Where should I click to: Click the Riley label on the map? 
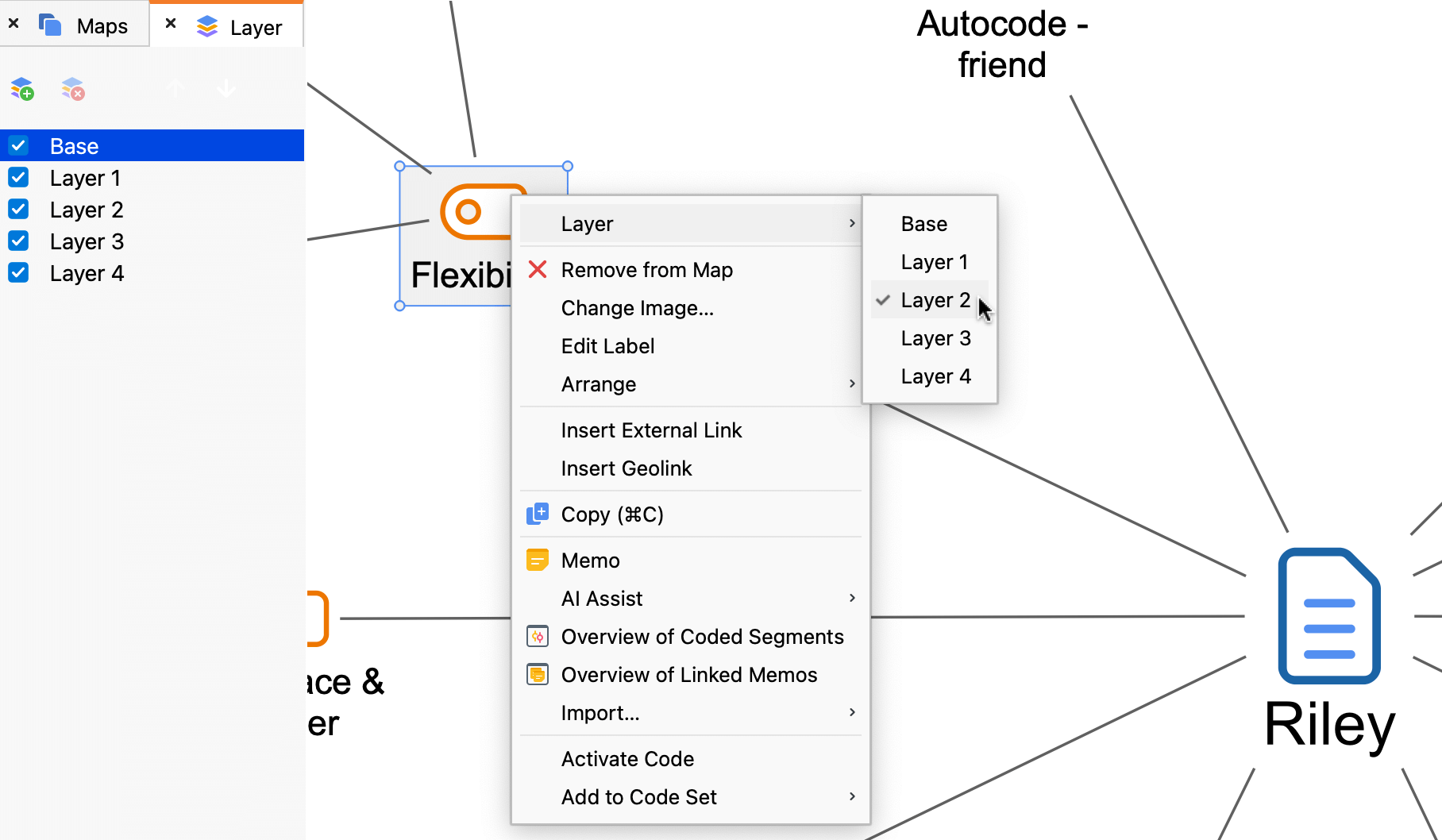1329,725
